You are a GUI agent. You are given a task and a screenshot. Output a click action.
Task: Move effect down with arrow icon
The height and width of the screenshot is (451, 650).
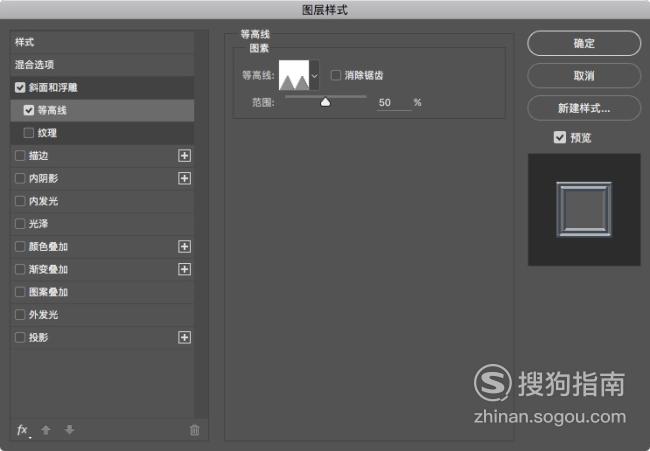(x=69, y=430)
